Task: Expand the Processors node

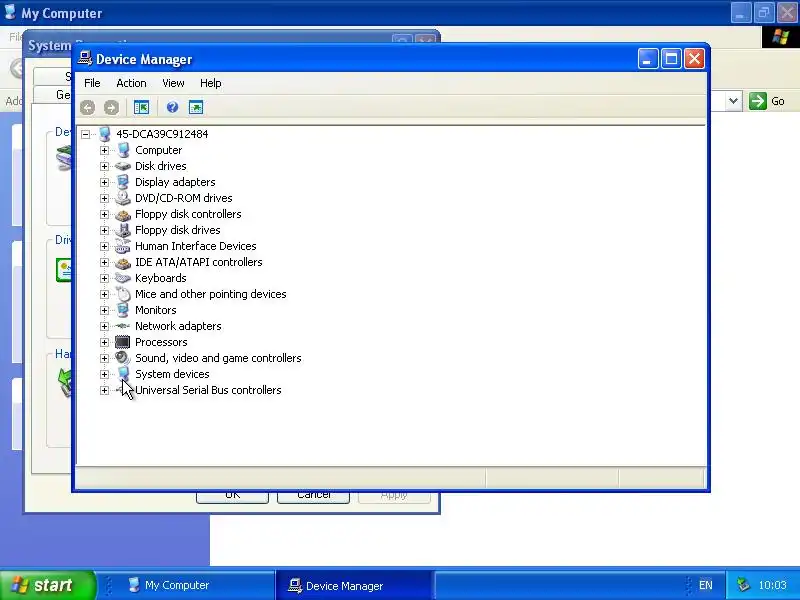Action: pos(105,342)
